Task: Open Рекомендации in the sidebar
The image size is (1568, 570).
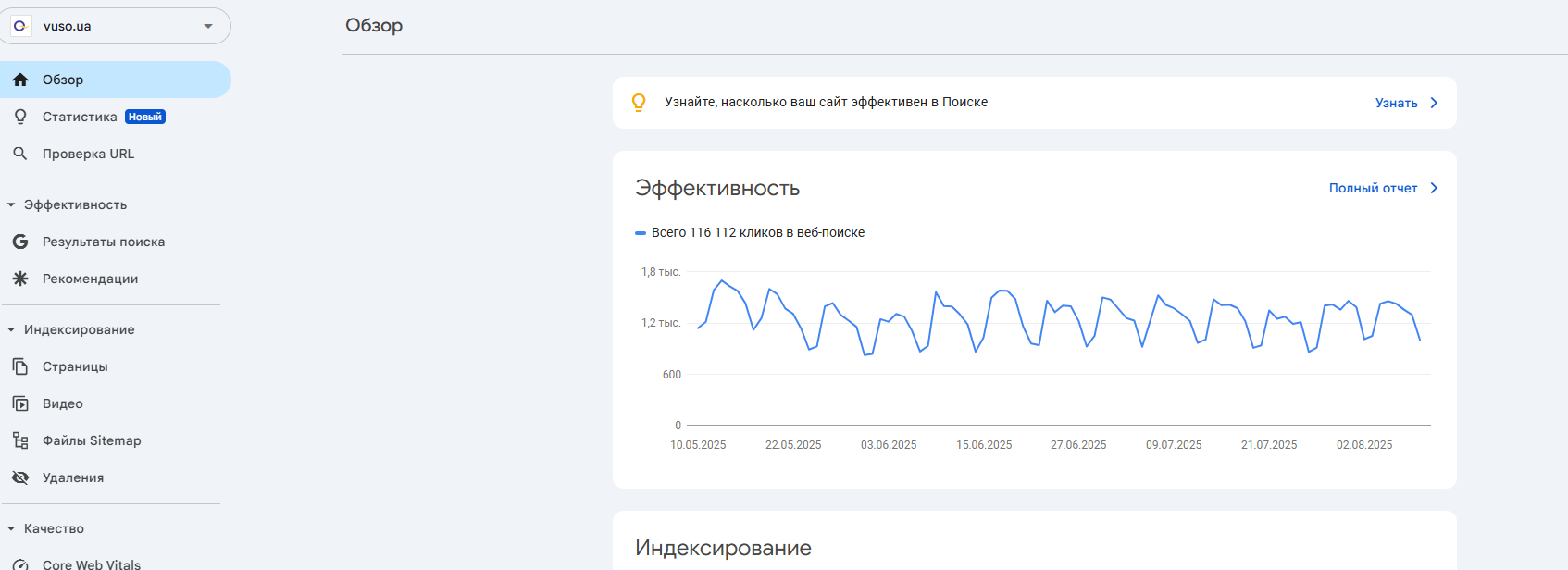Action: pos(116,279)
